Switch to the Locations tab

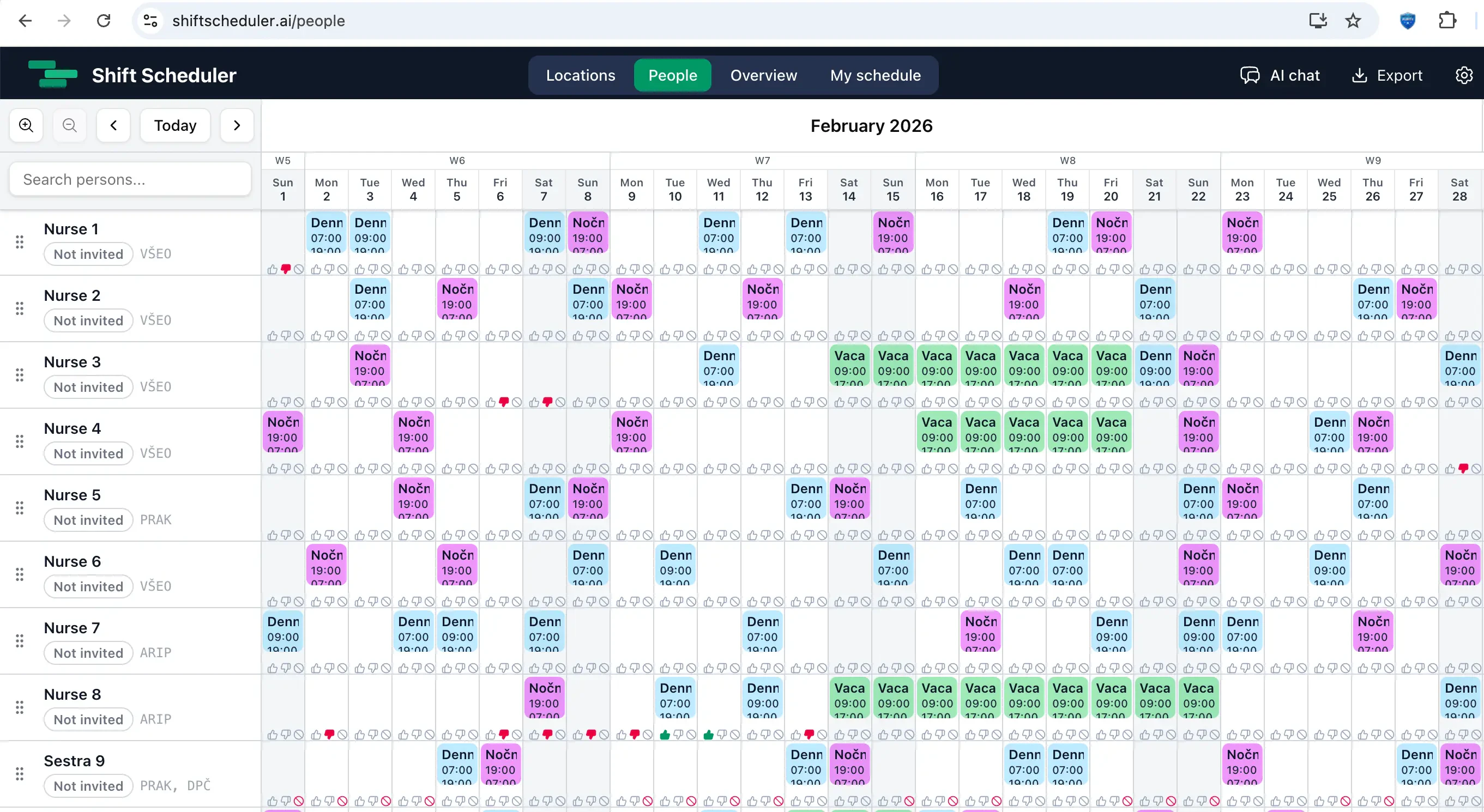pos(581,75)
